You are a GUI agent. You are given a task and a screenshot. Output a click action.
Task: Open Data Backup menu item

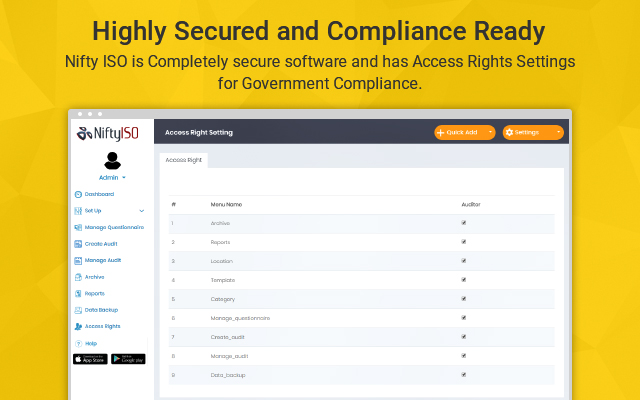(x=101, y=310)
